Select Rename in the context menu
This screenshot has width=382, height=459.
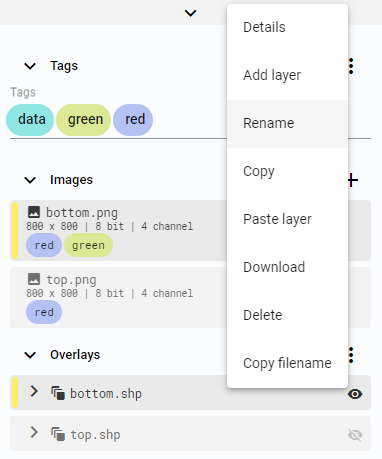click(287, 123)
